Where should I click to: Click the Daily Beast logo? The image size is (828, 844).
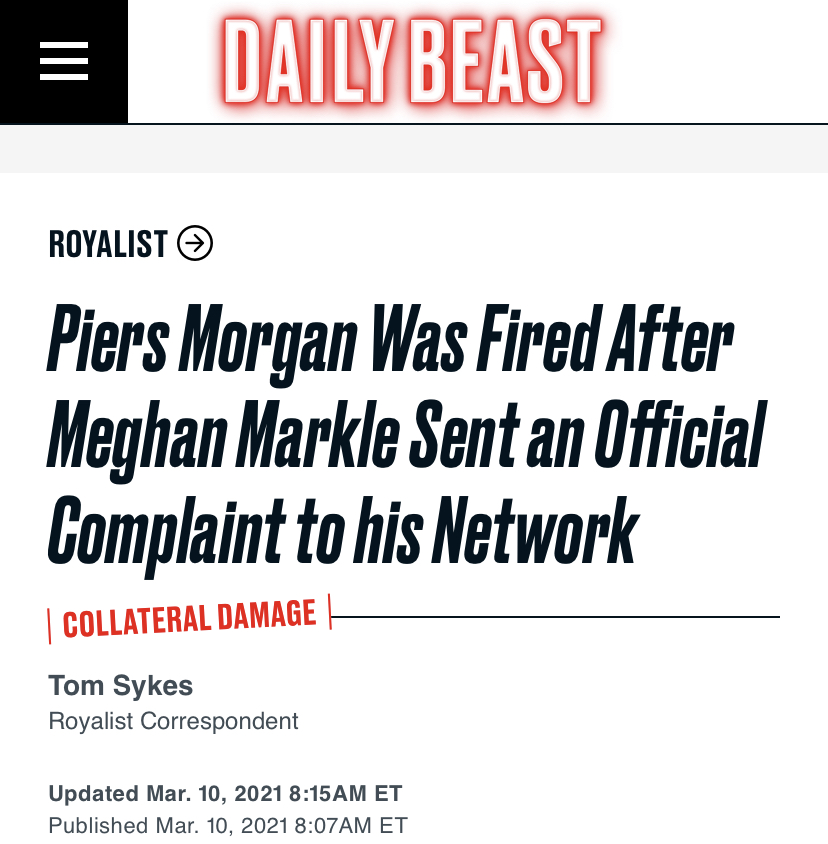pyautogui.click(x=411, y=62)
